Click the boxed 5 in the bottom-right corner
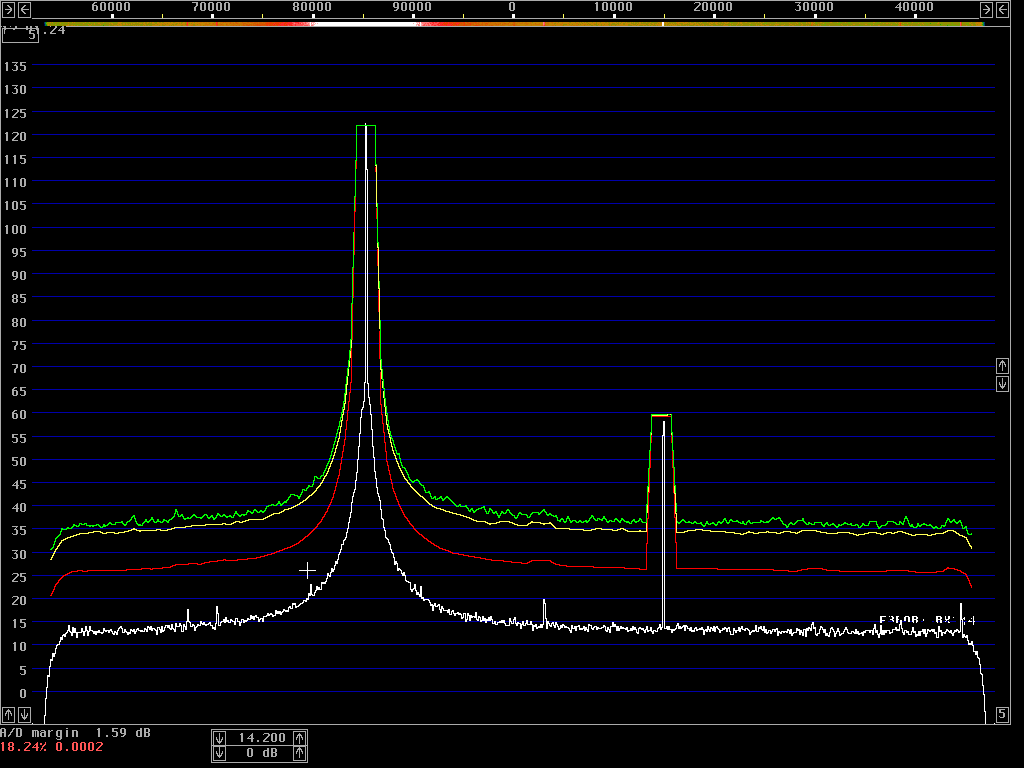The image size is (1024, 768). [1002, 714]
